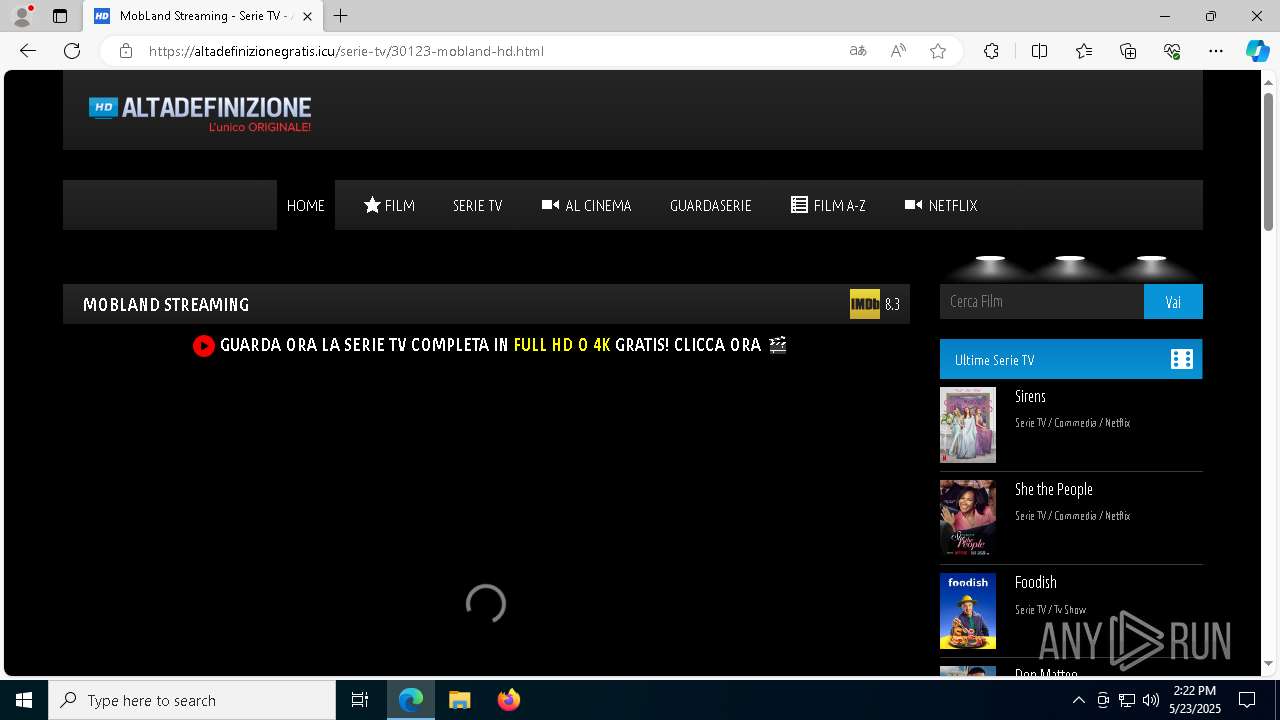Open the NETFLIX menu item
This screenshot has width=1280, height=720.
point(941,205)
